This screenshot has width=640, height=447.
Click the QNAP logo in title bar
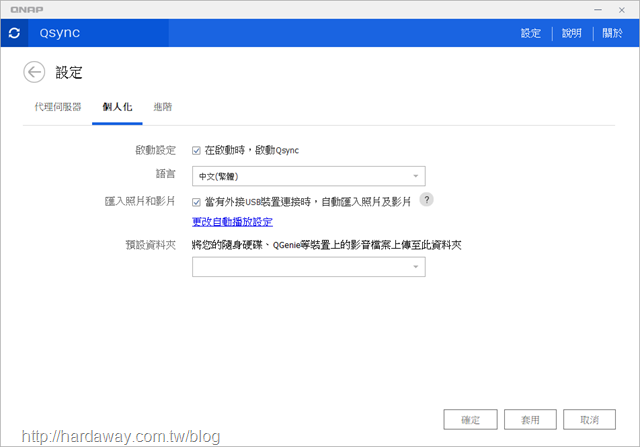click(27, 9)
